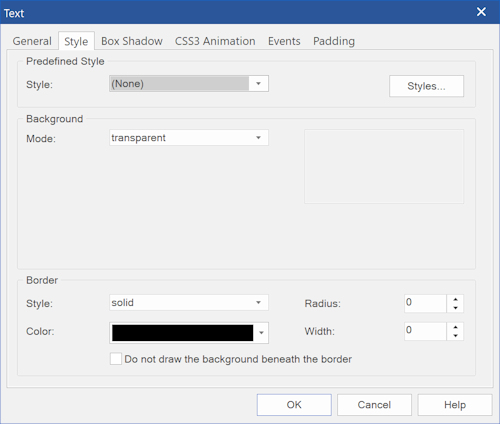Open the Border Style dropdown
This screenshot has width=500, height=424.
[x=189, y=303]
